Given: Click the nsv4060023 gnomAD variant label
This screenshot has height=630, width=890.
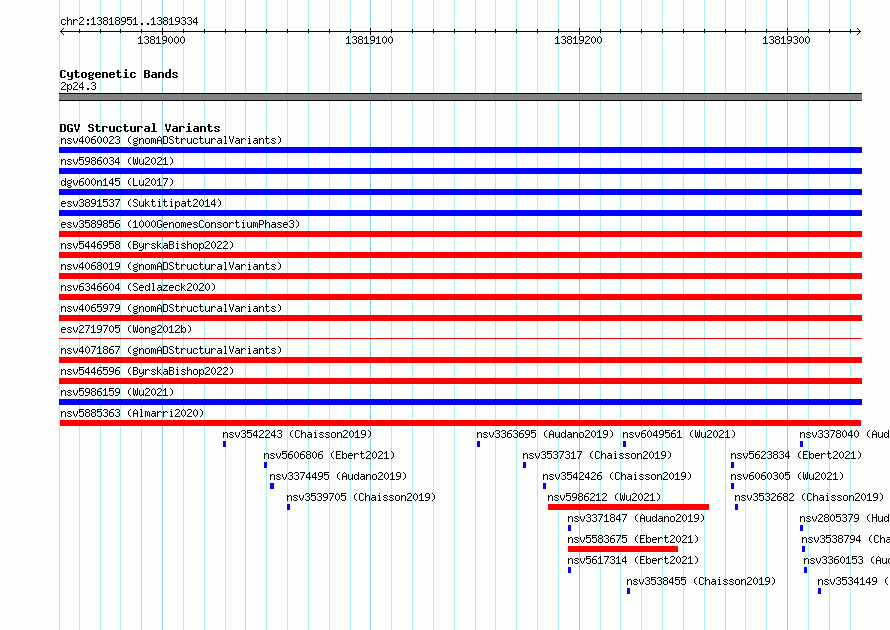Looking at the screenshot, I should click(x=171, y=140).
